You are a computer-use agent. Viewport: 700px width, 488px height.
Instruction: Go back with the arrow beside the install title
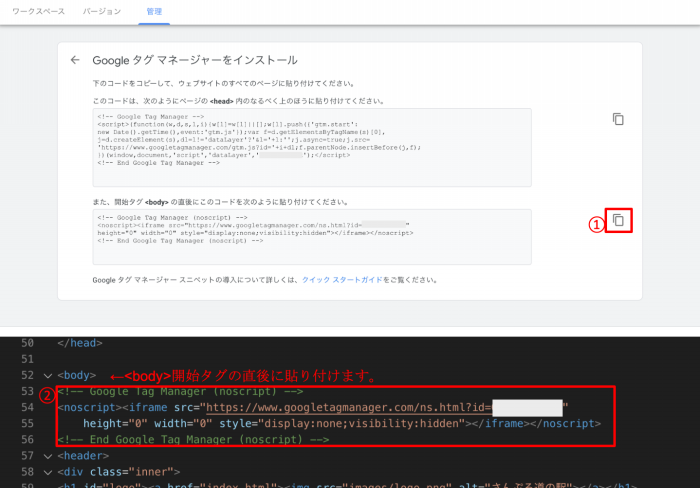[75, 60]
